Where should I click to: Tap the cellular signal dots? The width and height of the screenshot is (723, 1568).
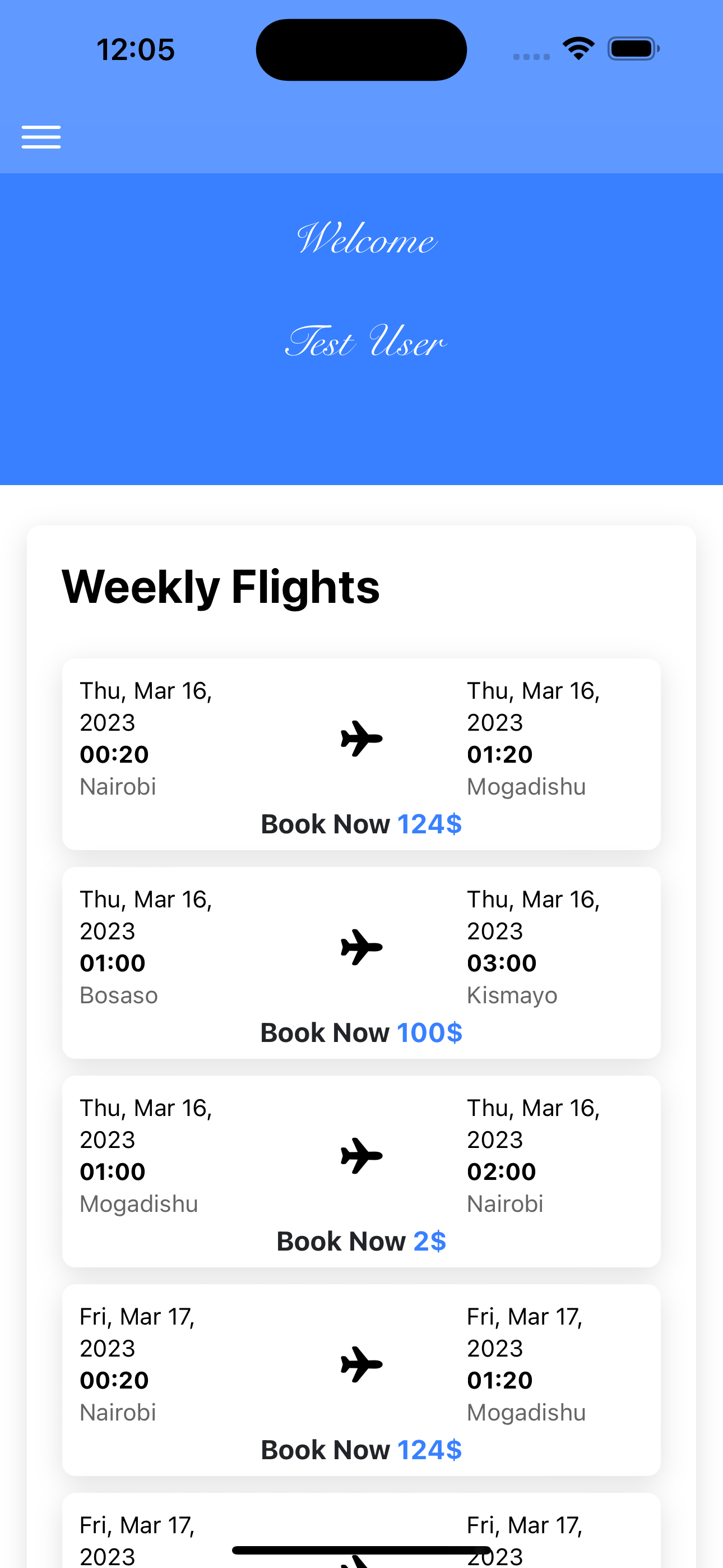(x=531, y=57)
